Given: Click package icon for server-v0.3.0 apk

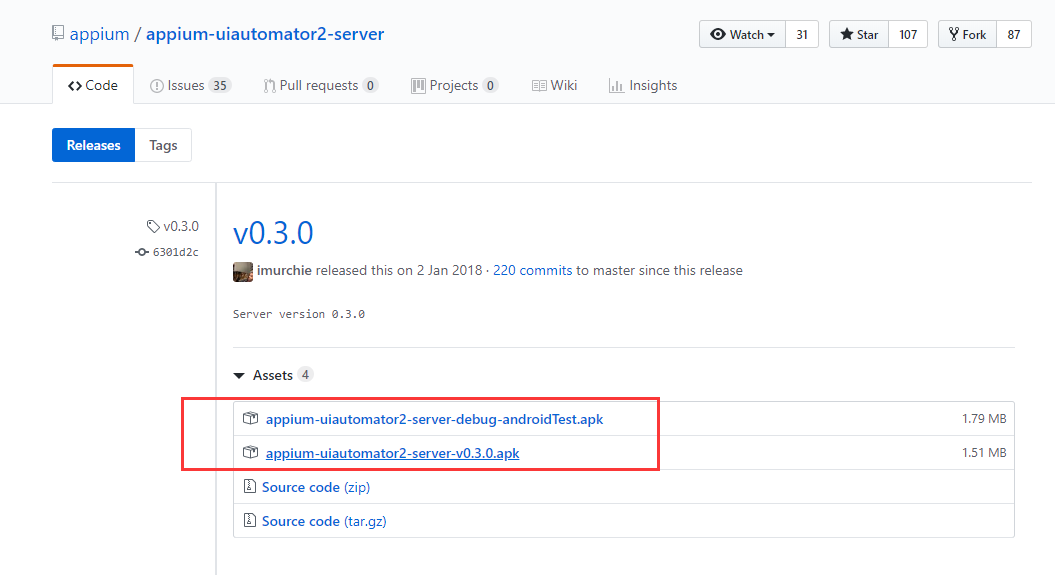Looking at the screenshot, I should [x=251, y=453].
